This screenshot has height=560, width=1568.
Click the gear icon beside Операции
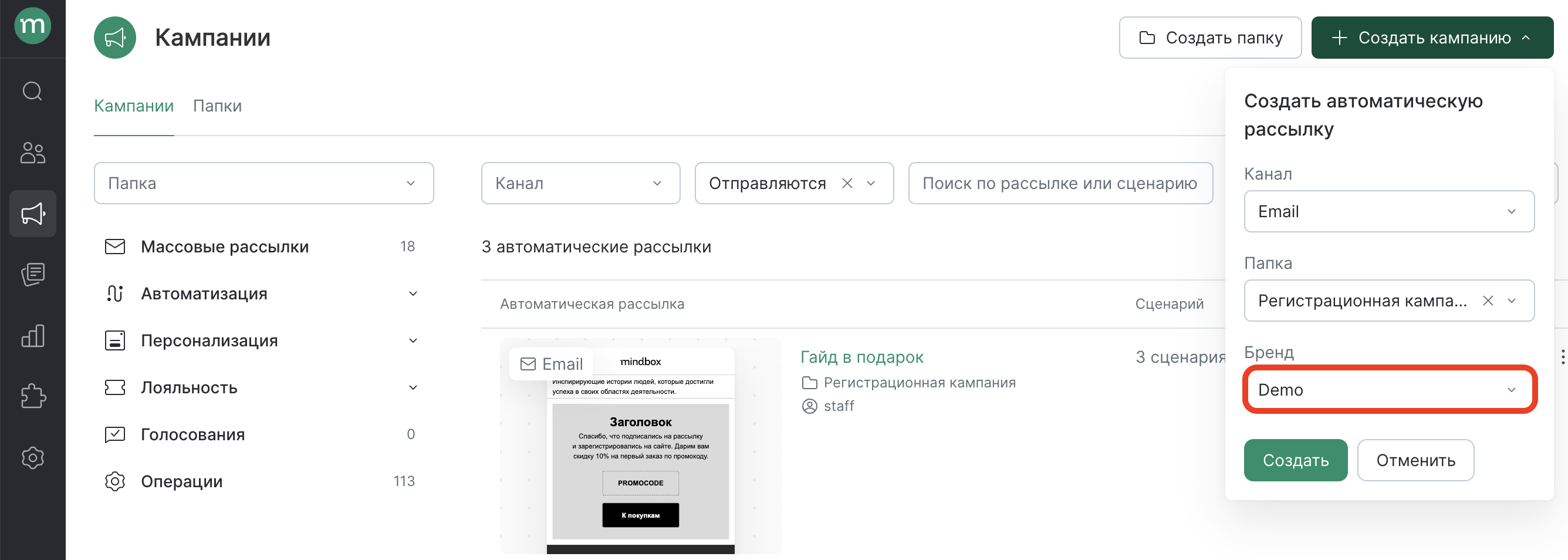click(115, 481)
